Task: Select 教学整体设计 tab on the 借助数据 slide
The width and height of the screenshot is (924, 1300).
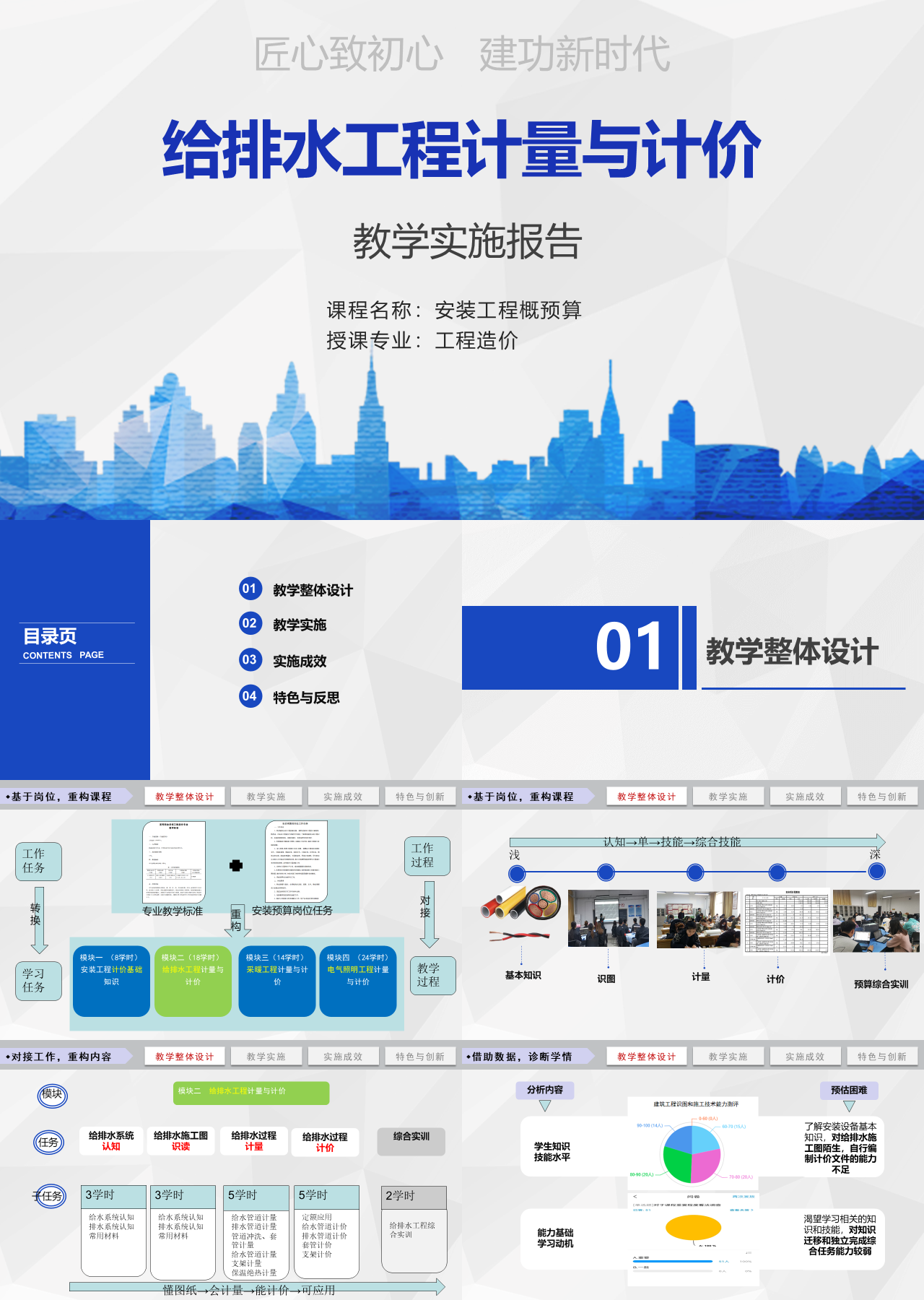Action: pyautogui.click(x=647, y=1057)
